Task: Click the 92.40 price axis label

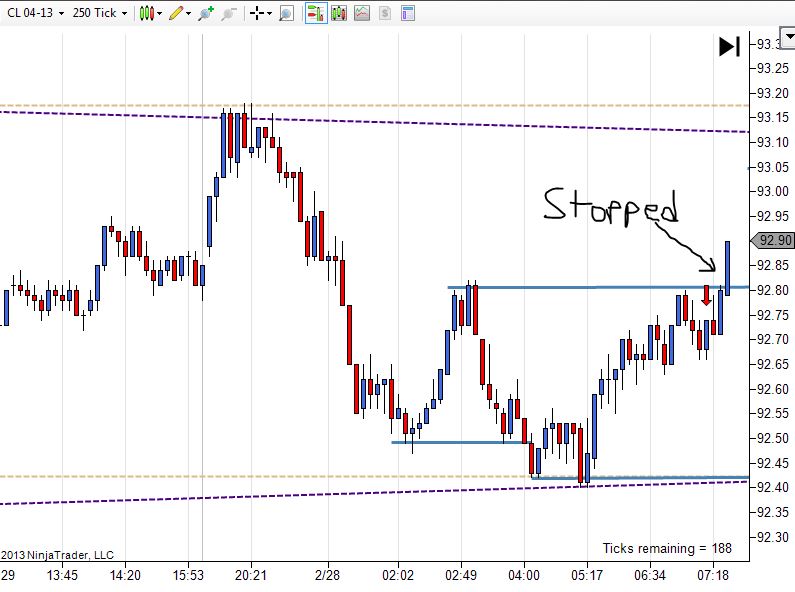Action: (x=773, y=487)
